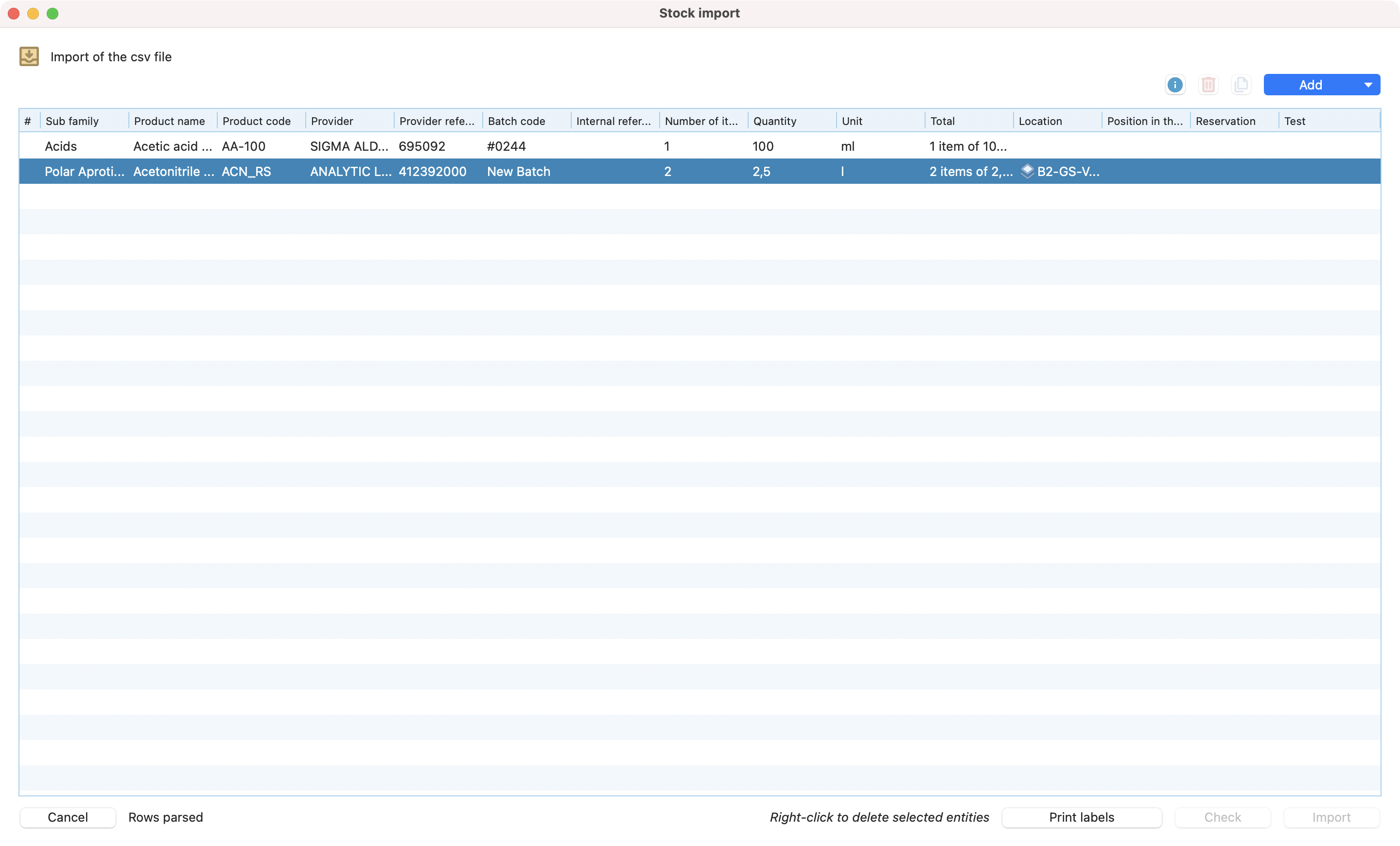This screenshot has width=1400, height=846.
Task: Click the Location column header
Action: click(x=1040, y=121)
